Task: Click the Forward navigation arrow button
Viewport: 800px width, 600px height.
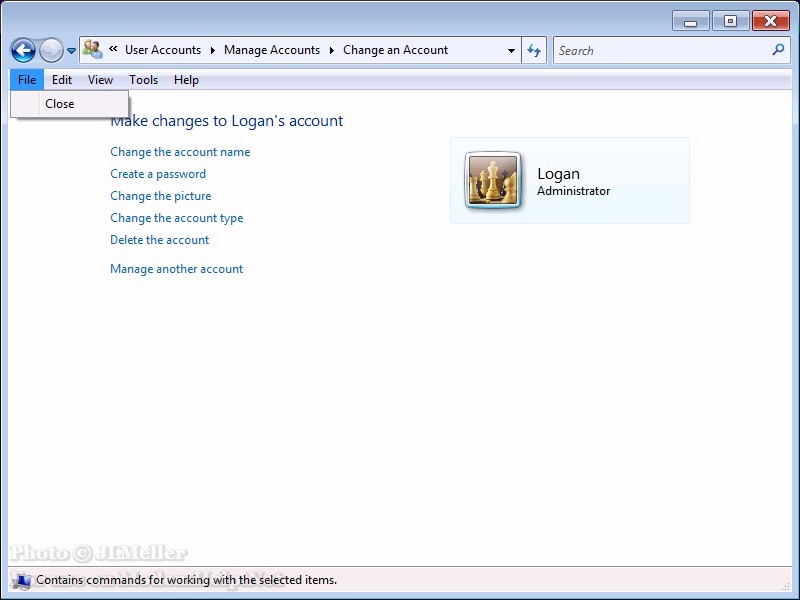Action: click(51, 50)
